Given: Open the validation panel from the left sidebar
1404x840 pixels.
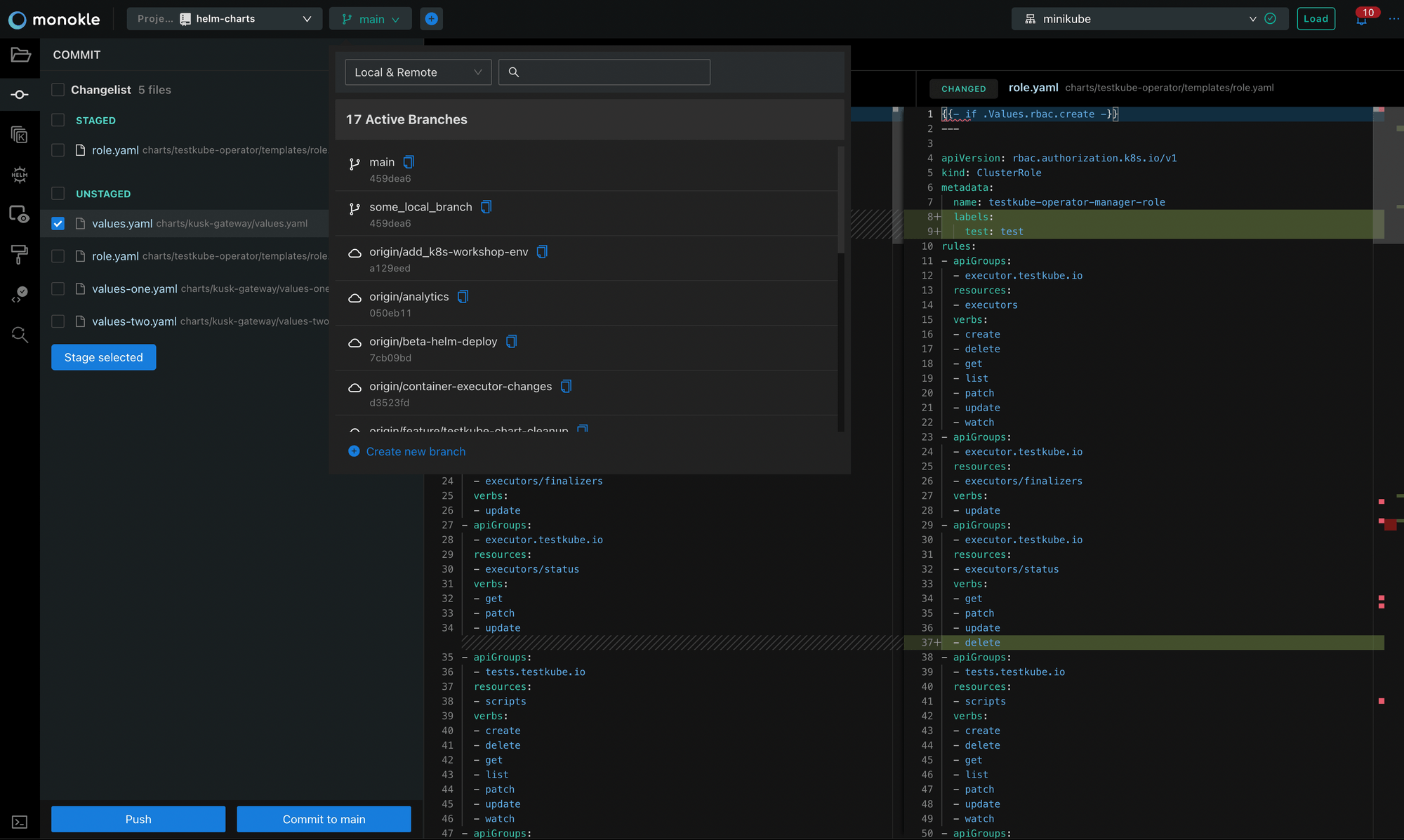Looking at the screenshot, I should tap(20, 294).
